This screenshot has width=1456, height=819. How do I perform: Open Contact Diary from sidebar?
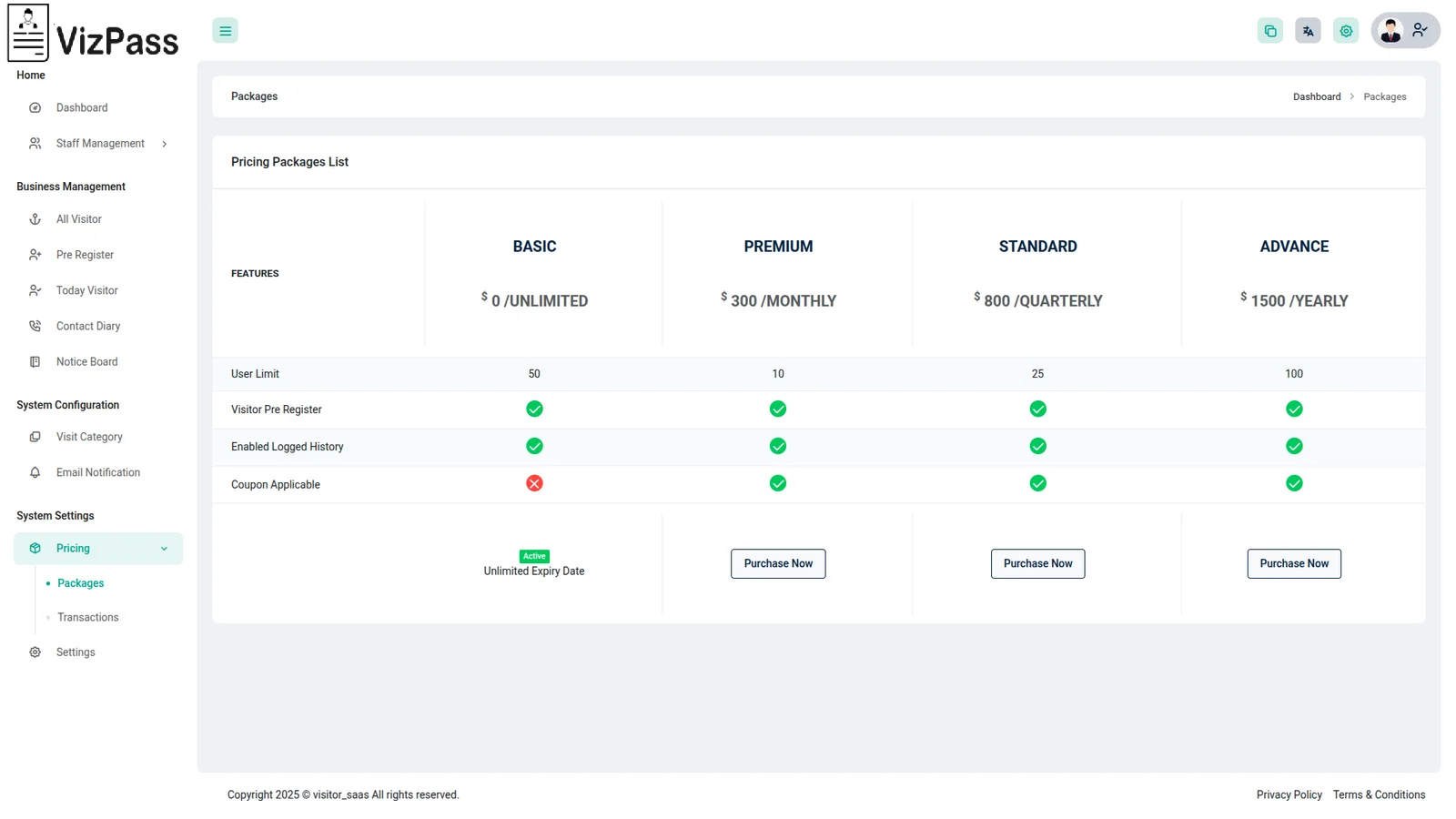87,326
